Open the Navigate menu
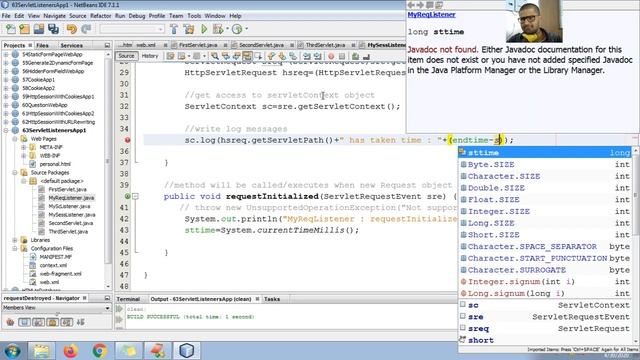Viewport: 640px width, 360px height. [x=54, y=16]
